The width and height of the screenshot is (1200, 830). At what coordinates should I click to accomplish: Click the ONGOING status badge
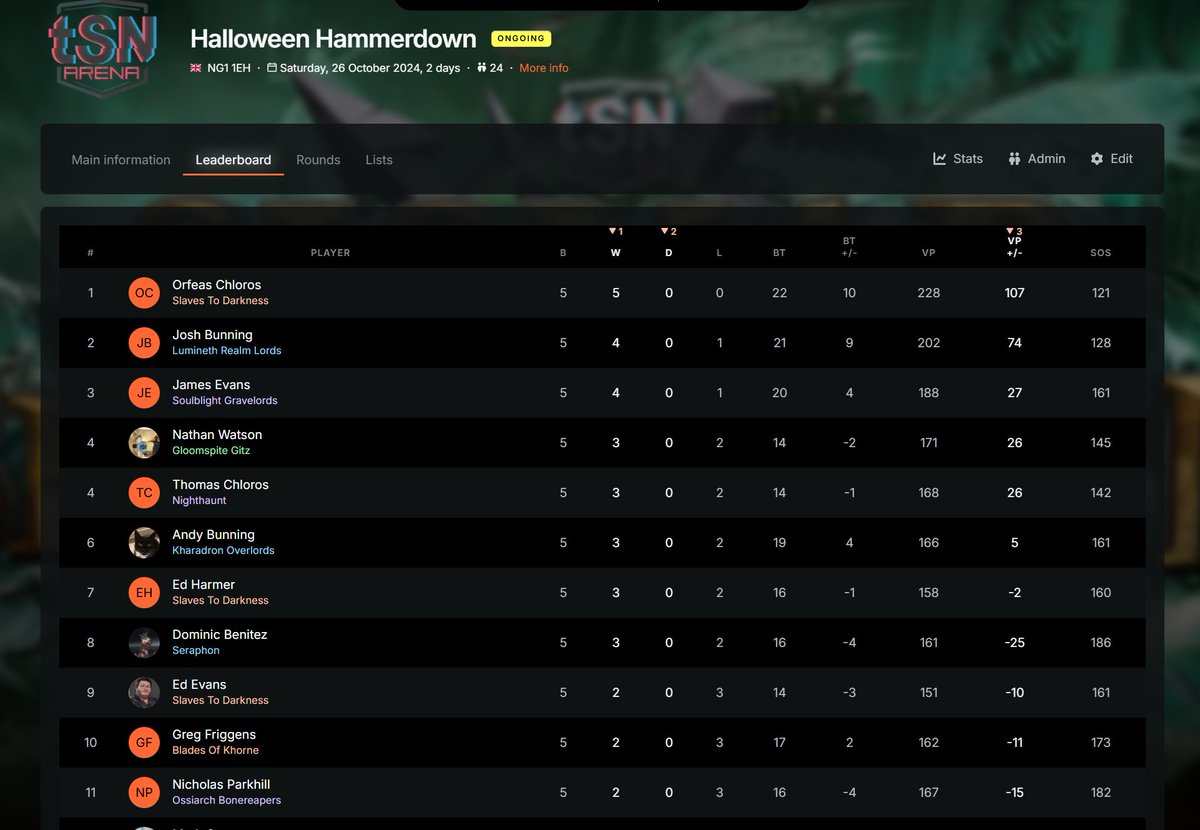tap(521, 39)
